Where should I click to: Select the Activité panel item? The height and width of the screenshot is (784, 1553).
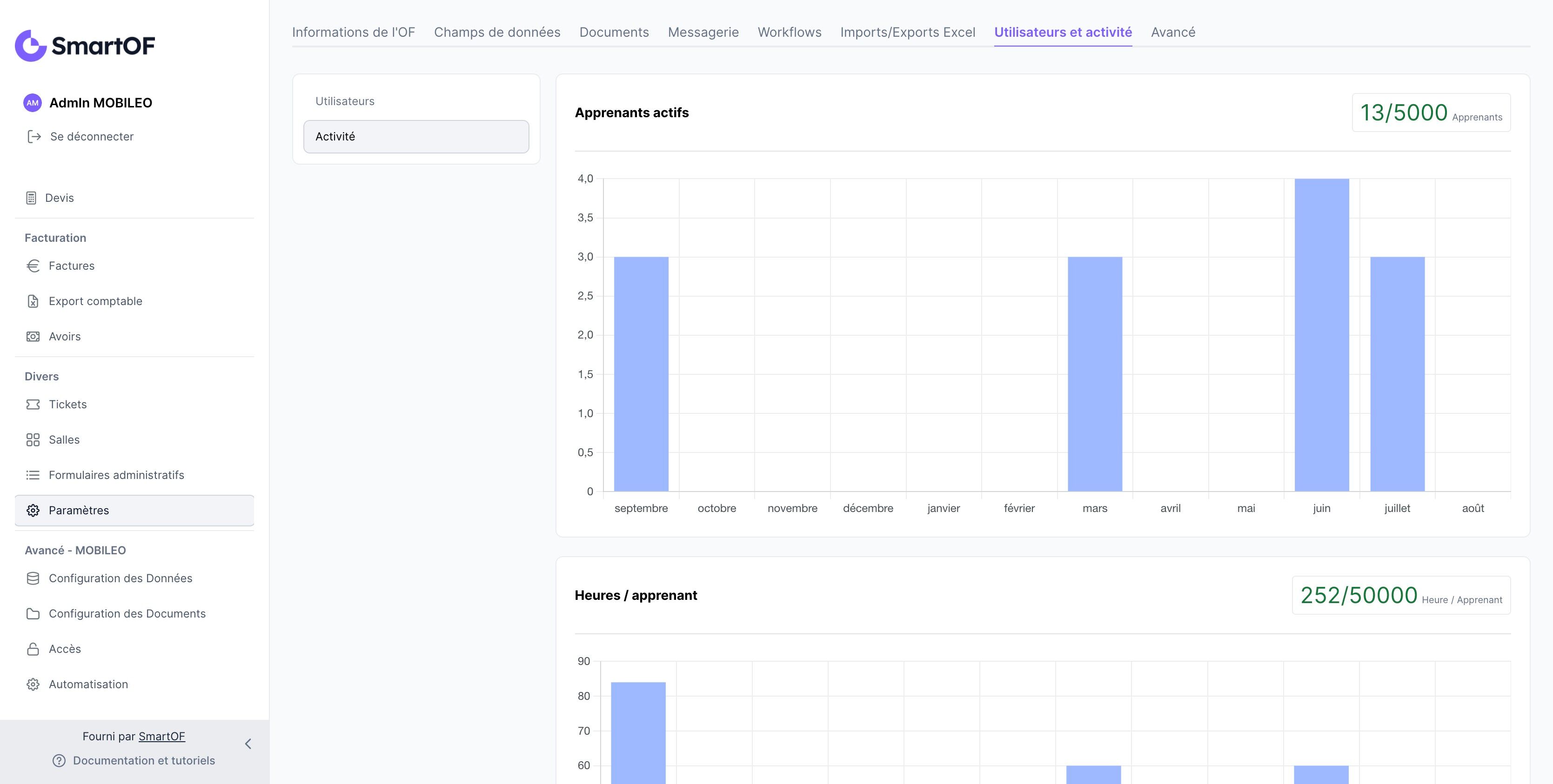click(416, 137)
